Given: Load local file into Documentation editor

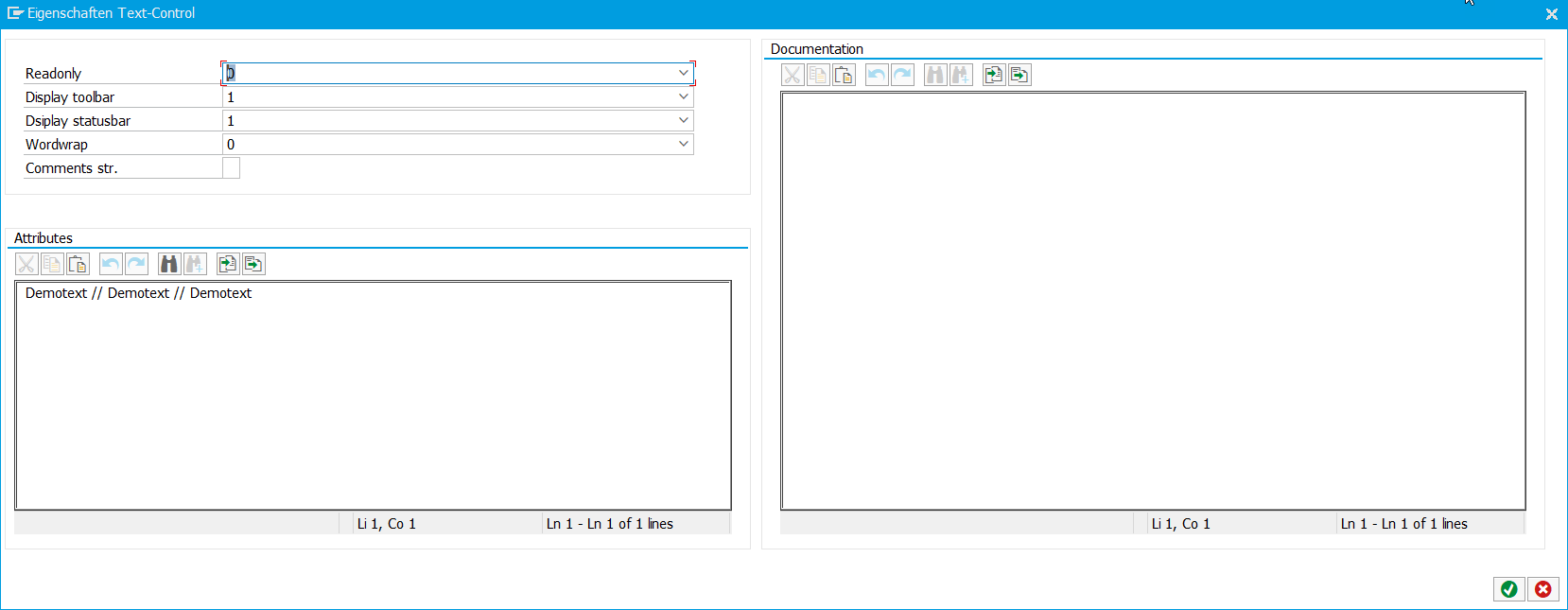Looking at the screenshot, I should click(994, 75).
